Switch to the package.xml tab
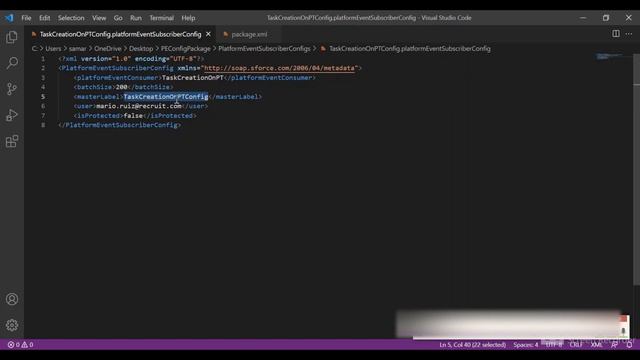The height and width of the screenshot is (360, 640). tap(249, 34)
